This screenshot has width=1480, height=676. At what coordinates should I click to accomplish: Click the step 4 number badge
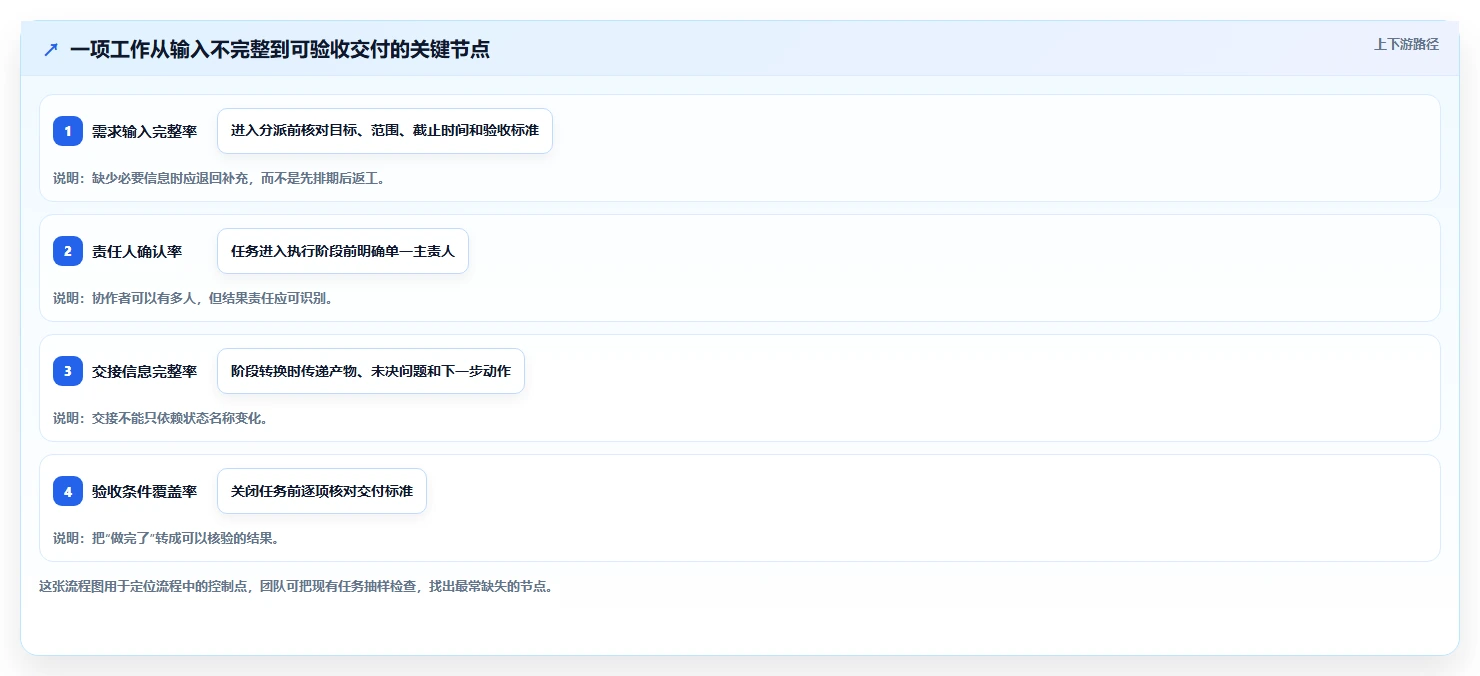tap(68, 491)
